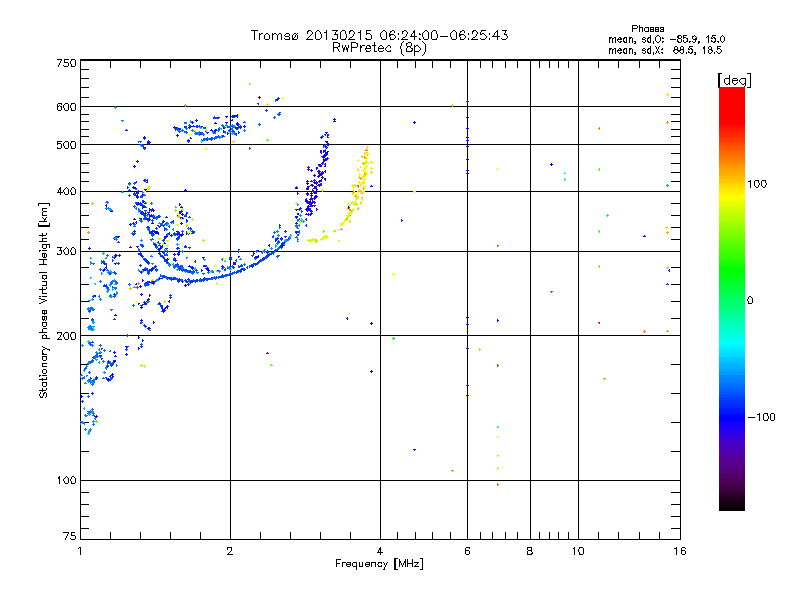Screen dimensions: 800x600
Task: Click the 'mean, sd,O: -85.9, 15.0' line
Action: click(666, 39)
